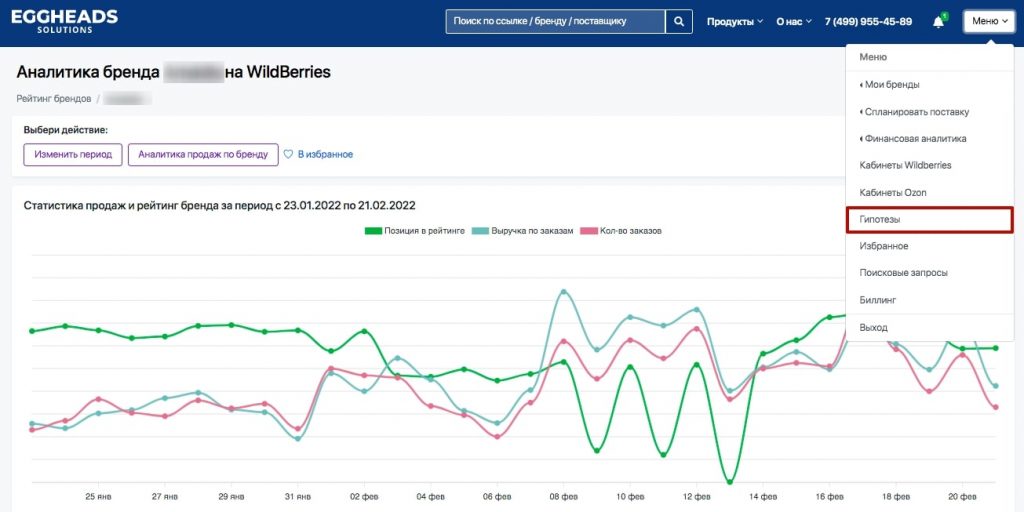This screenshot has height=512, width=1024.
Task: Click the pink Кол-во заказов swatch
Action: [x=588, y=231]
